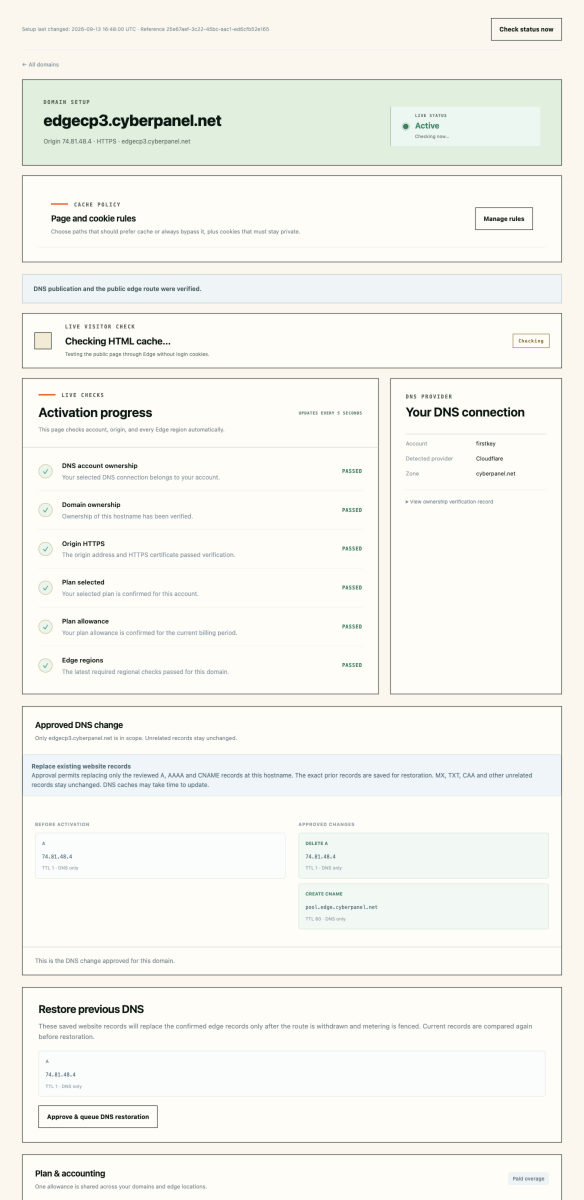Click the account value firstkey

[x=485, y=442]
